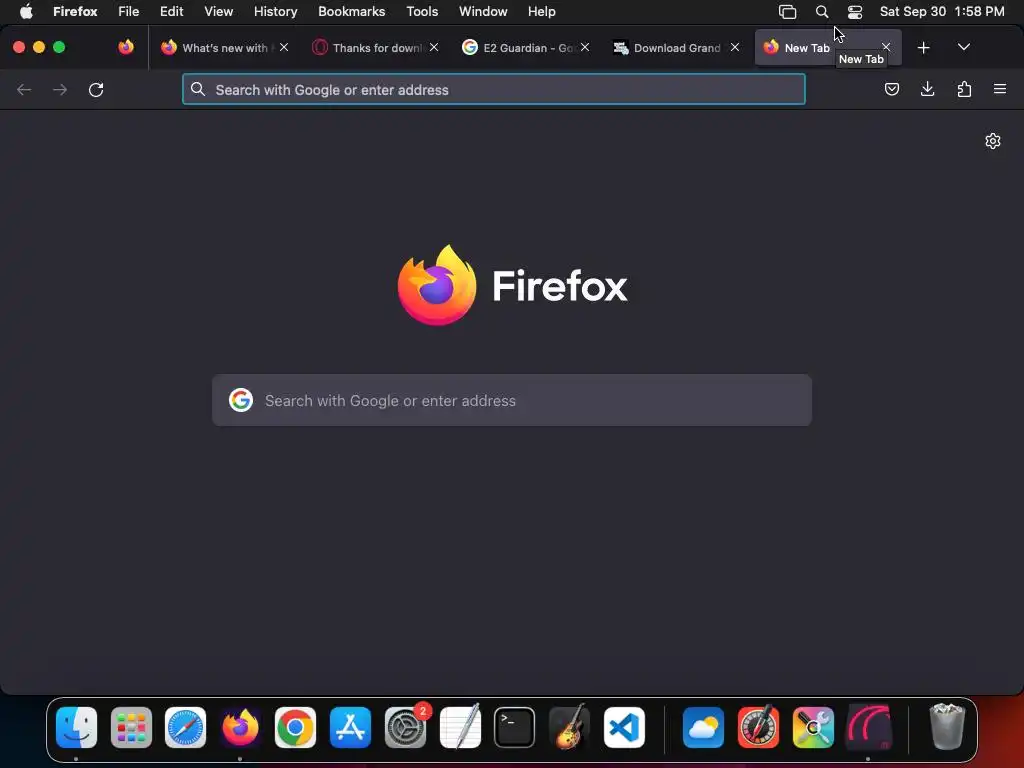
Task: Launch Terminal from the Dock
Action: pyautogui.click(x=515, y=727)
